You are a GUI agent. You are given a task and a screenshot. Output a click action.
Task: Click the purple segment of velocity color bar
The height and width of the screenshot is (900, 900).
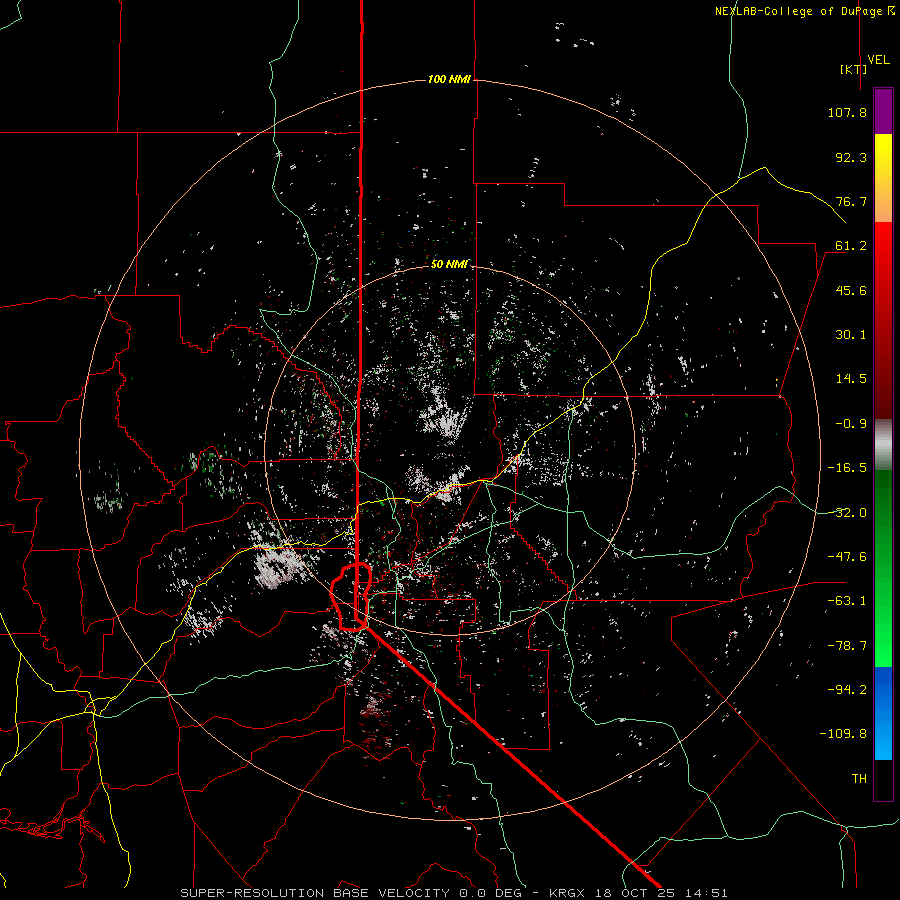883,111
